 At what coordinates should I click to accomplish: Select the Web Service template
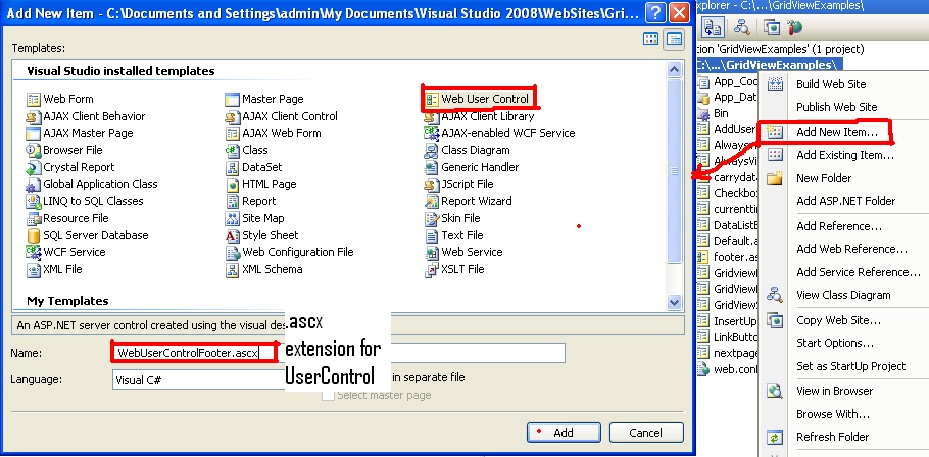(463, 252)
